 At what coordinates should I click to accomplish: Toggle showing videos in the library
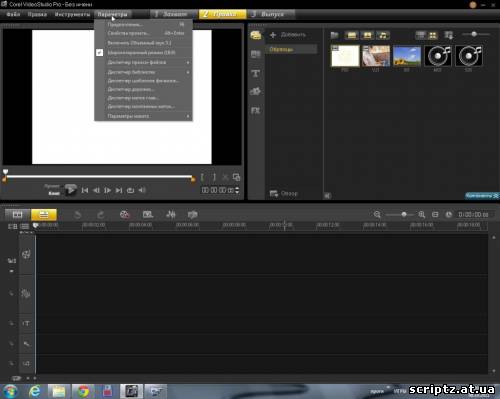click(352, 35)
